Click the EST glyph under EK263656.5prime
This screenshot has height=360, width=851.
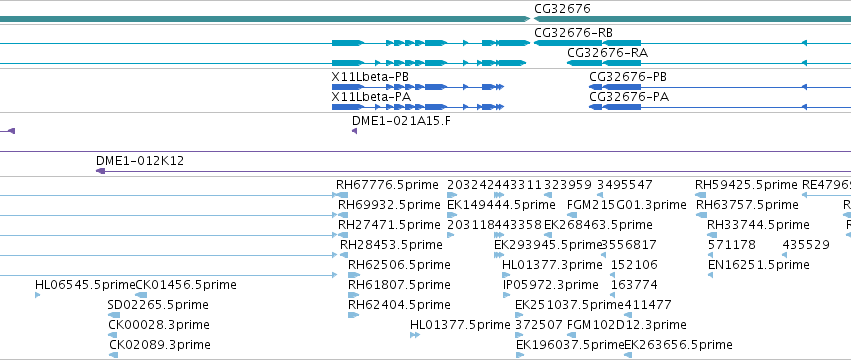pos(628,355)
